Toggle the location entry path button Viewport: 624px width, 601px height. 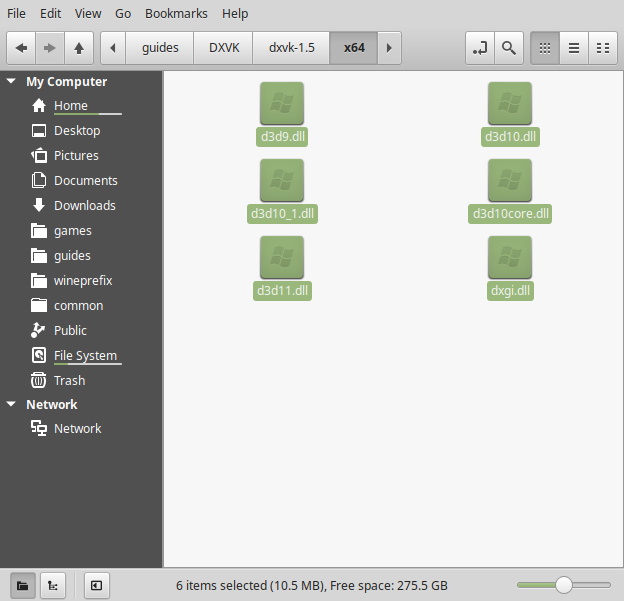coord(480,48)
